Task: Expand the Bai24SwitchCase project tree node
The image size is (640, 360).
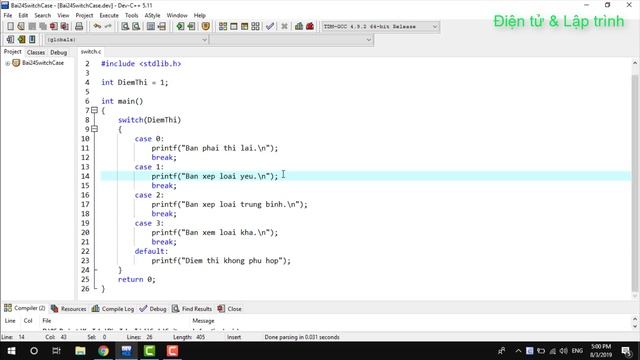Action: click(7, 63)
